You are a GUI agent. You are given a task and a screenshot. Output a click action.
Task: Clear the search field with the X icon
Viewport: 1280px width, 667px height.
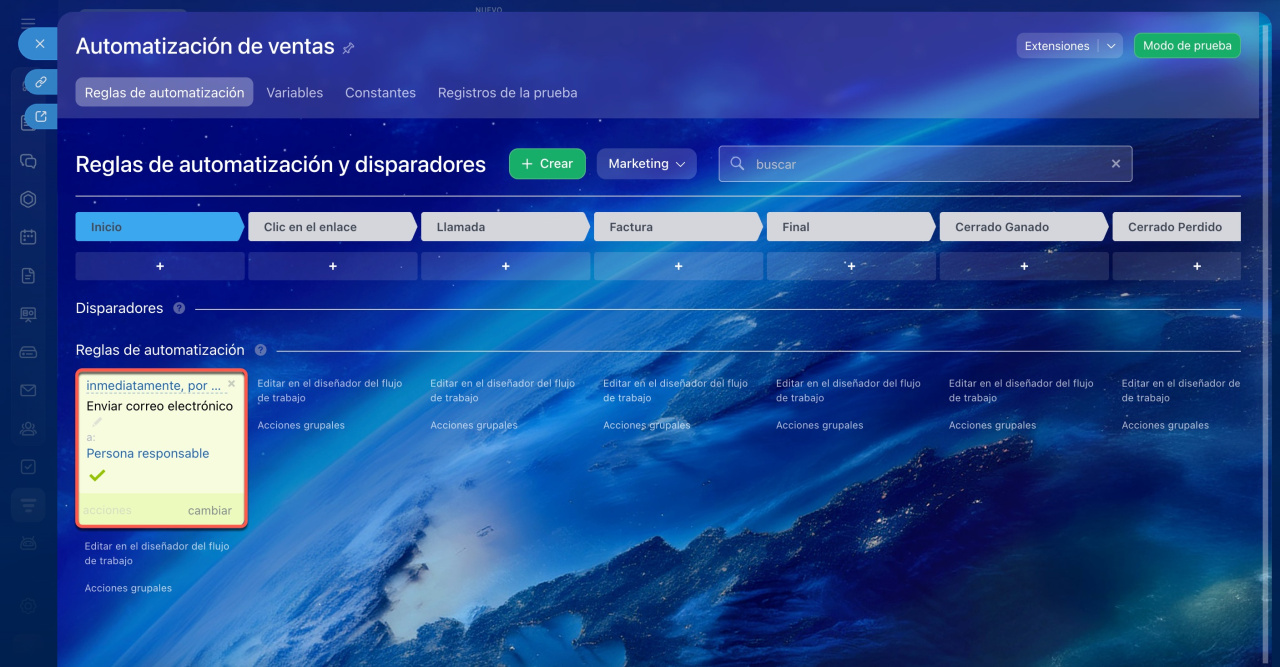(1116, 164)
